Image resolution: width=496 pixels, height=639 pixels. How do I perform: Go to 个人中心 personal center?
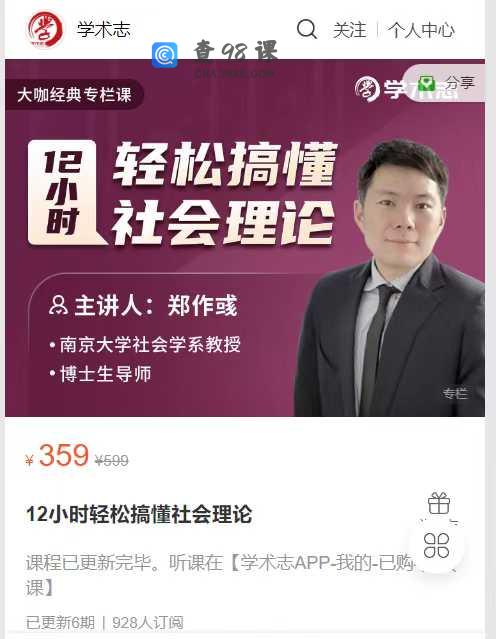tap(421, 30)
